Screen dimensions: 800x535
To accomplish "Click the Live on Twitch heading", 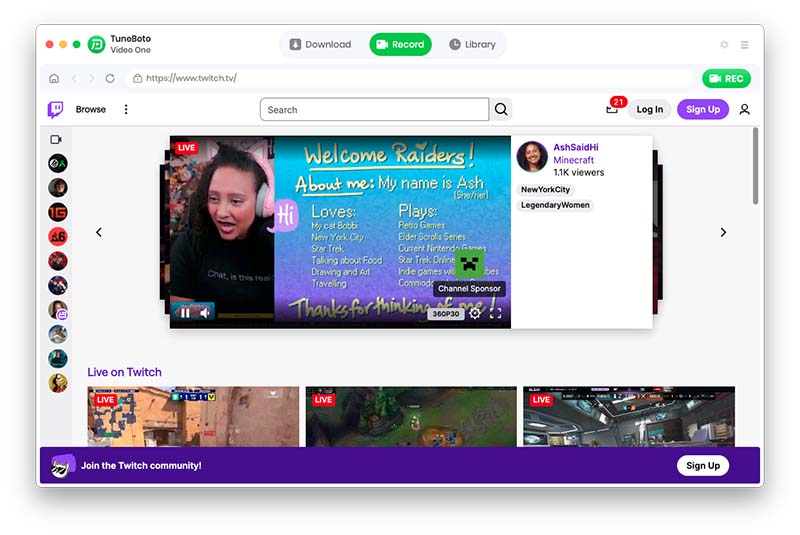I will [124, 372].
